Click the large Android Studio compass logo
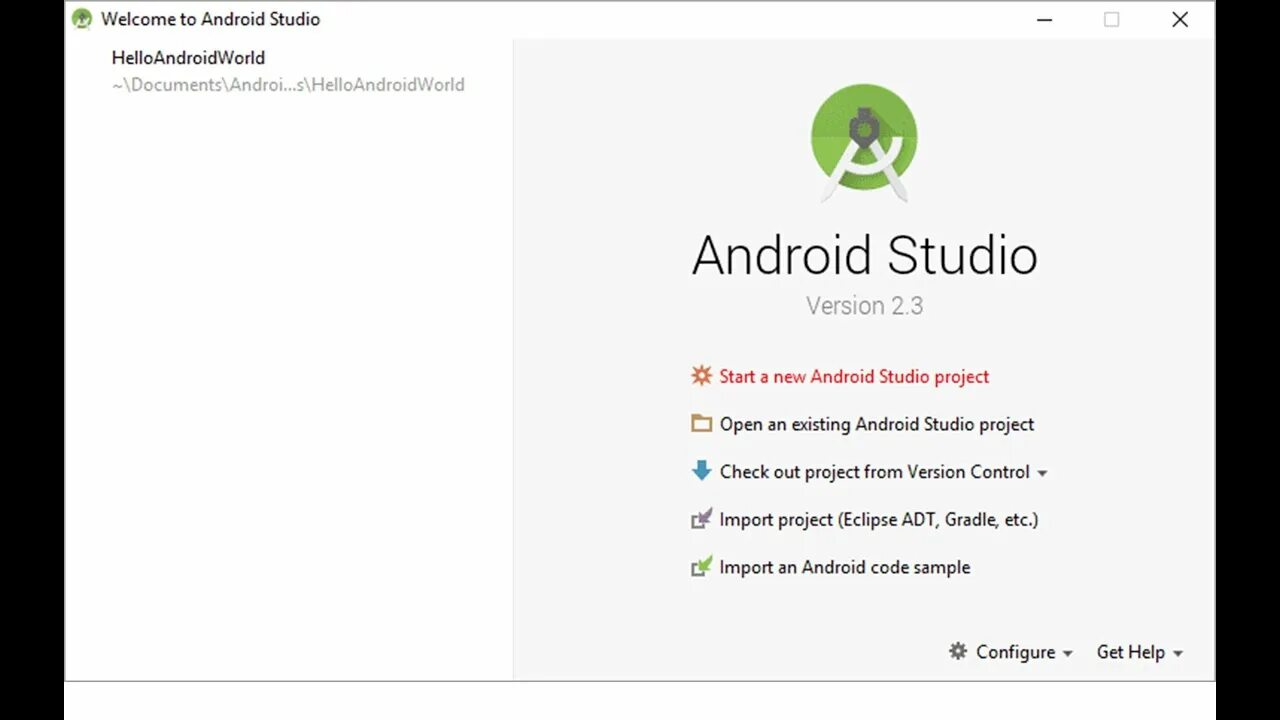The width and height of the screenshot is (1280, 720). click(864, 143)
